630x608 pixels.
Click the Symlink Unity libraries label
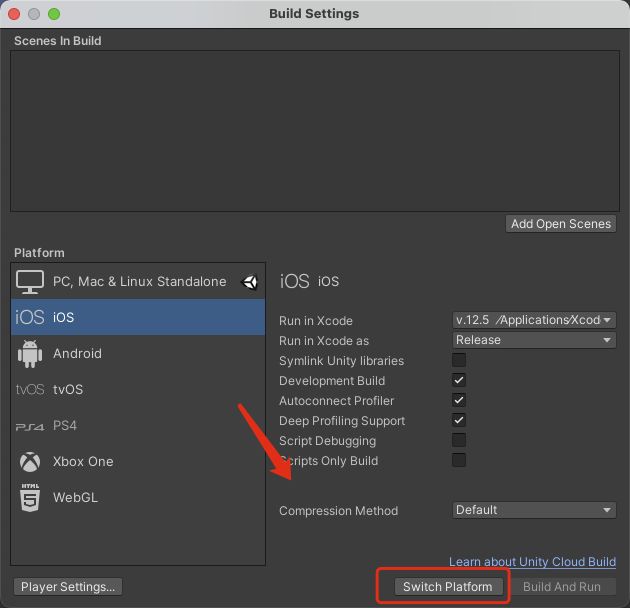pyautogui.click(x=342, y=361)
